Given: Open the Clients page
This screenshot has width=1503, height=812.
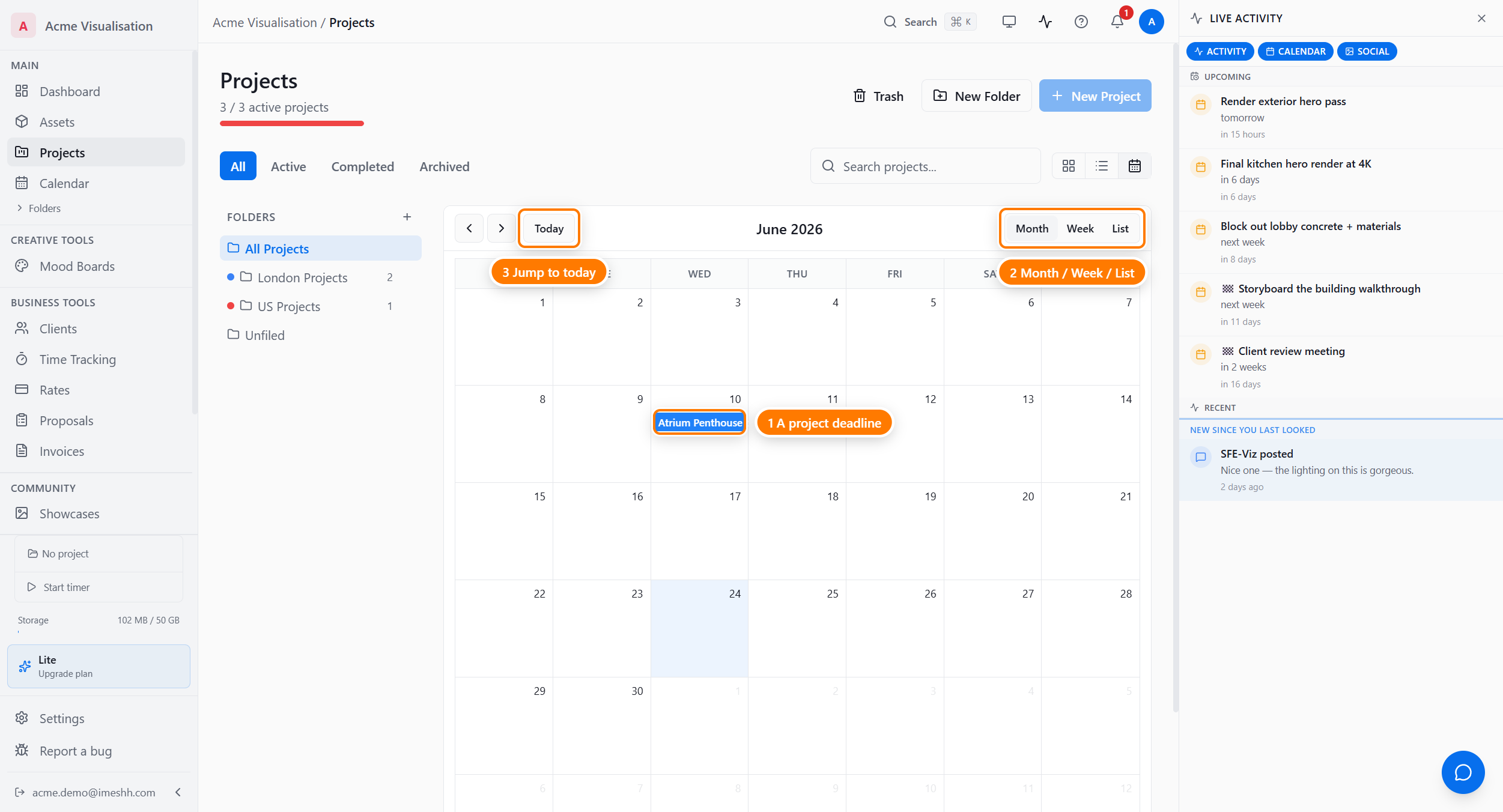Looking at the screenshot, I should pyautogui.click(x=96, y=329).
